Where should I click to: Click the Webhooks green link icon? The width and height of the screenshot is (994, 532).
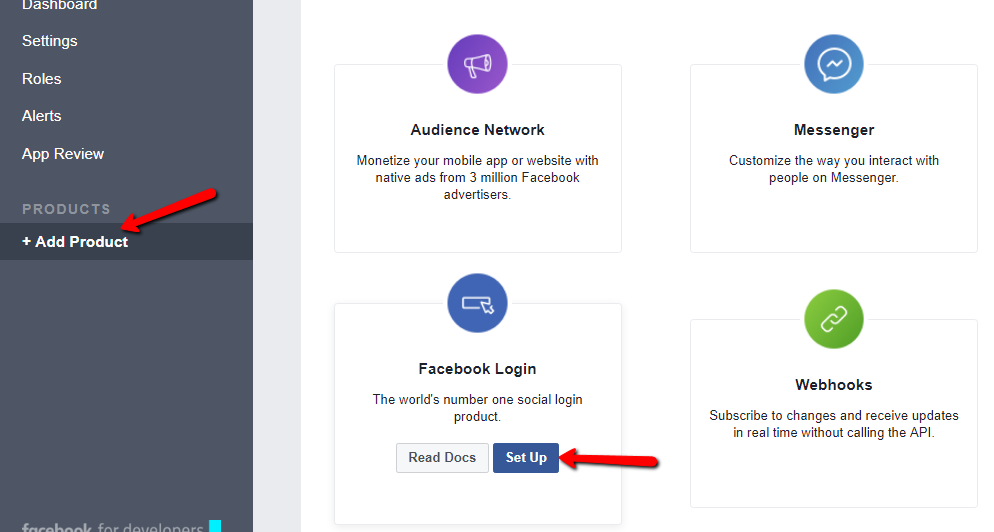(x=834, y=319)
